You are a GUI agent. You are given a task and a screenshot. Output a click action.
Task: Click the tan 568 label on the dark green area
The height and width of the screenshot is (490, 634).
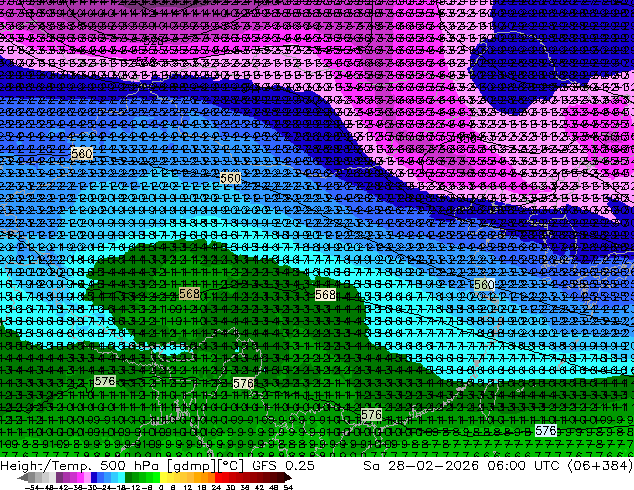(x=189, y=294)
